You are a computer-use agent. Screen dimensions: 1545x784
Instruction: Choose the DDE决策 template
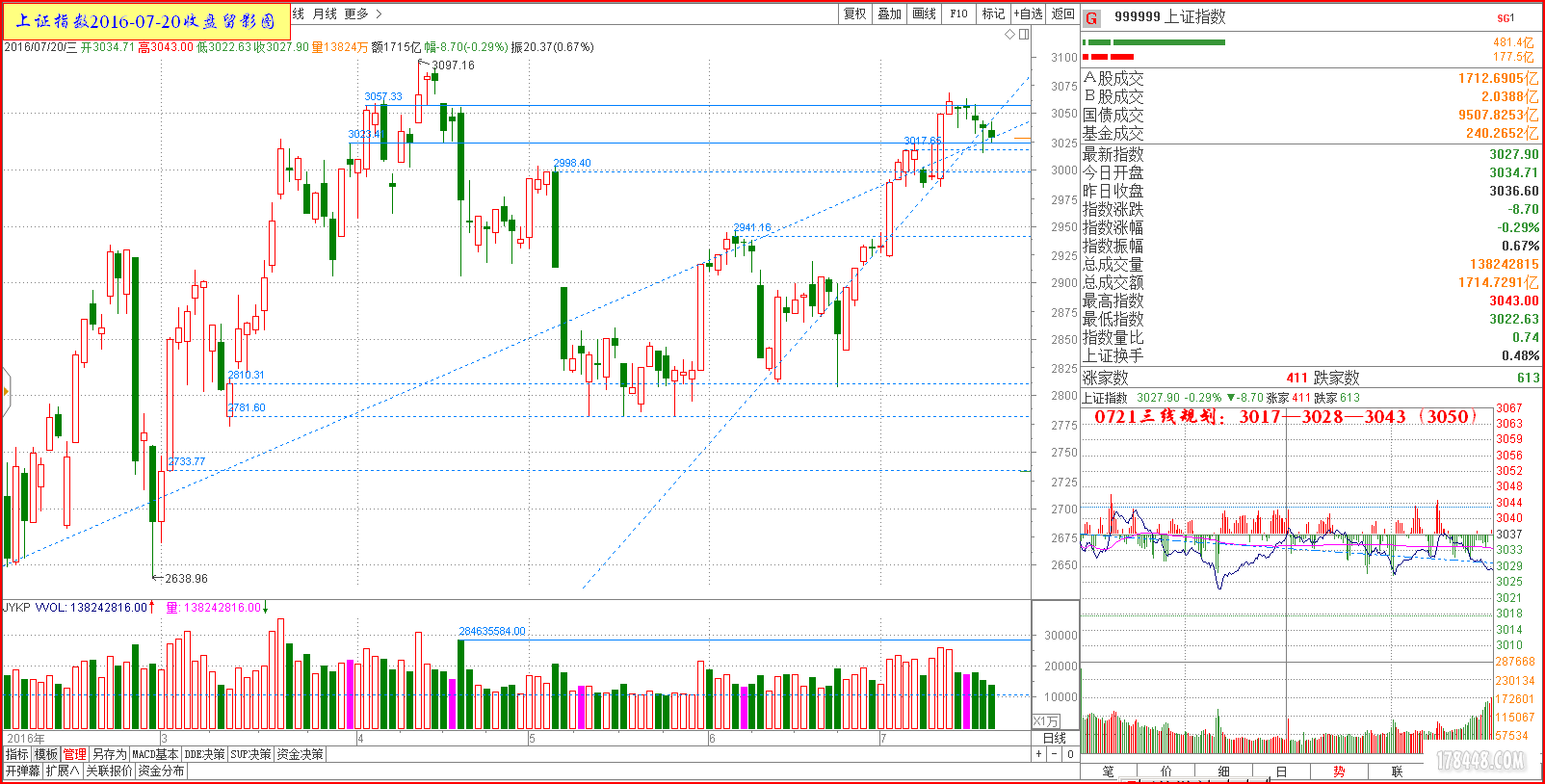[204, 754]
